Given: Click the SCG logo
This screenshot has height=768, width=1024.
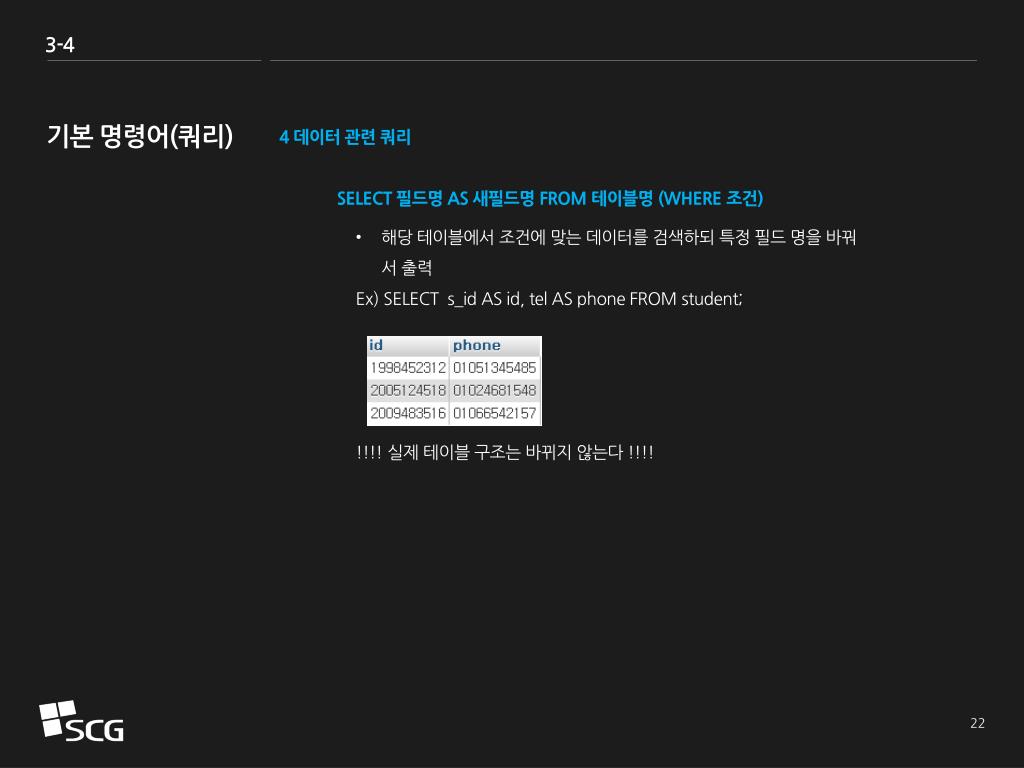Looking at the screenshot, I should click(x=81, y=721).
